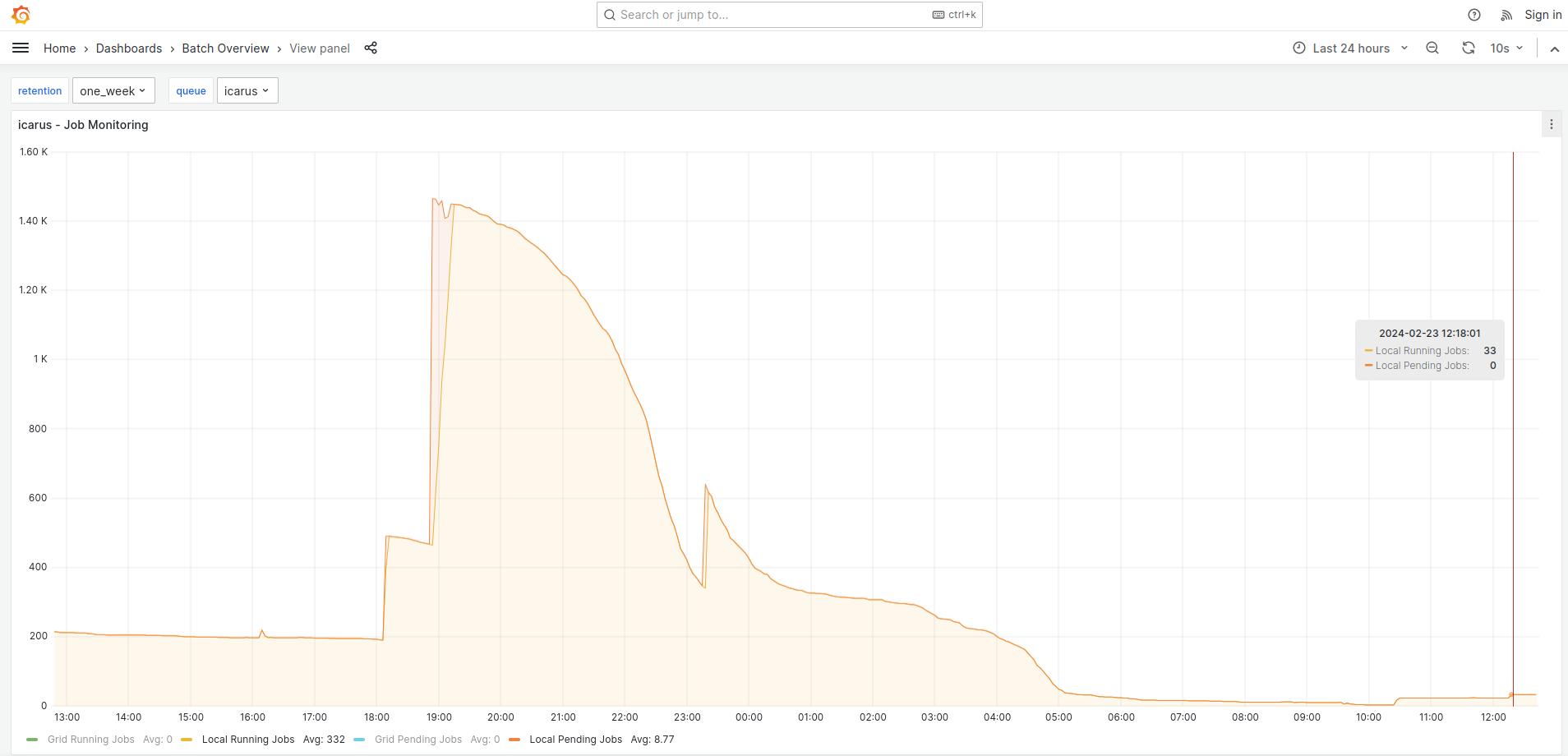Click the tooltip timestamp 2024-02-23 12:18:01
This screenshot has width=1568, height=756.
pos(1429,333)
